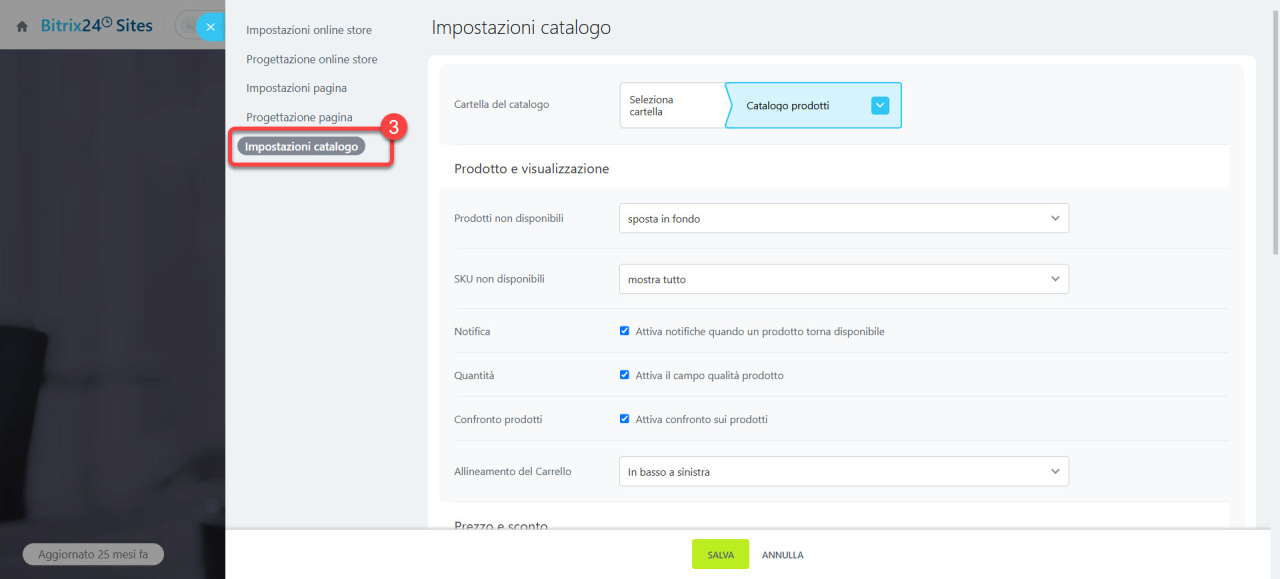Select the highlighted Impostazioni catalogo item

pyautogui.click(x=301, y=147)
